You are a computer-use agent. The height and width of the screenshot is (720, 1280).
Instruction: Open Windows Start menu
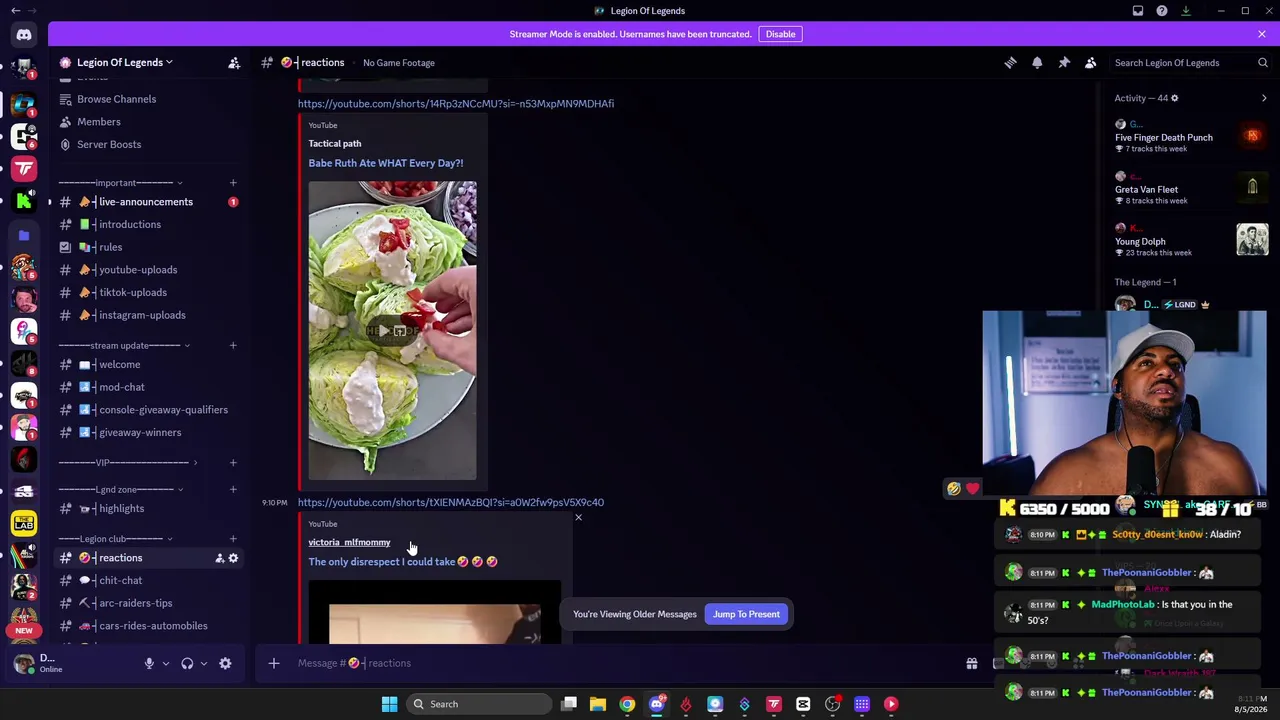point(389,704)
